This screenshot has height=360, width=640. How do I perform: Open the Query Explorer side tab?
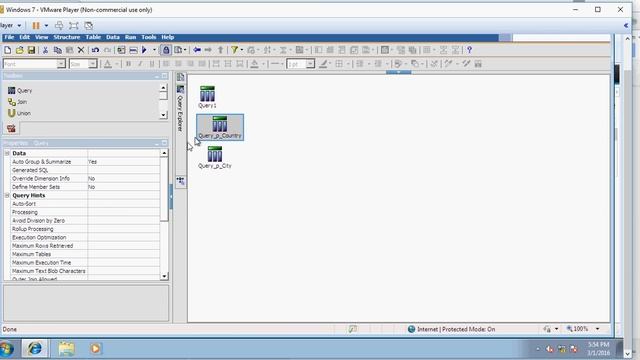click(180, 109)
